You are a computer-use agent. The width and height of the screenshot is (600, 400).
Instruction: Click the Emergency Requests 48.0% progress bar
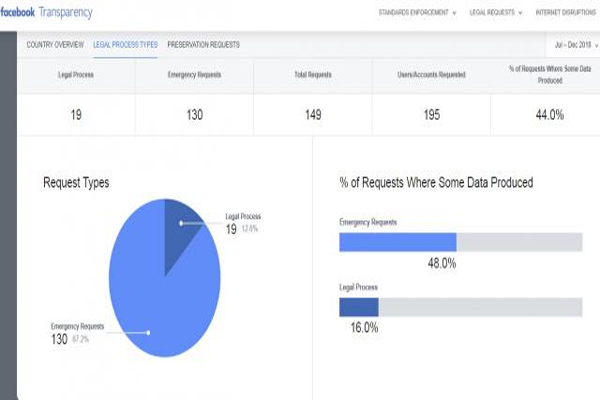[x=461, y=242]
